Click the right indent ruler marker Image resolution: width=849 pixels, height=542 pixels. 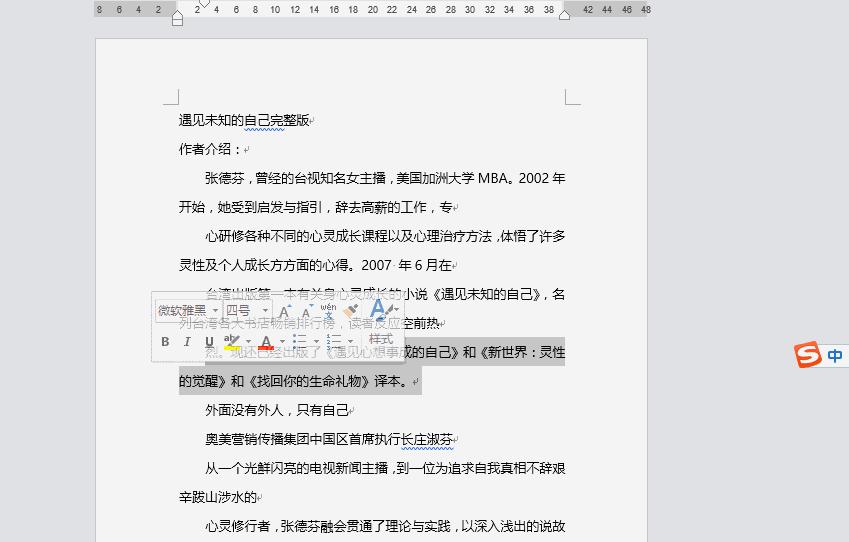point(564,15)
